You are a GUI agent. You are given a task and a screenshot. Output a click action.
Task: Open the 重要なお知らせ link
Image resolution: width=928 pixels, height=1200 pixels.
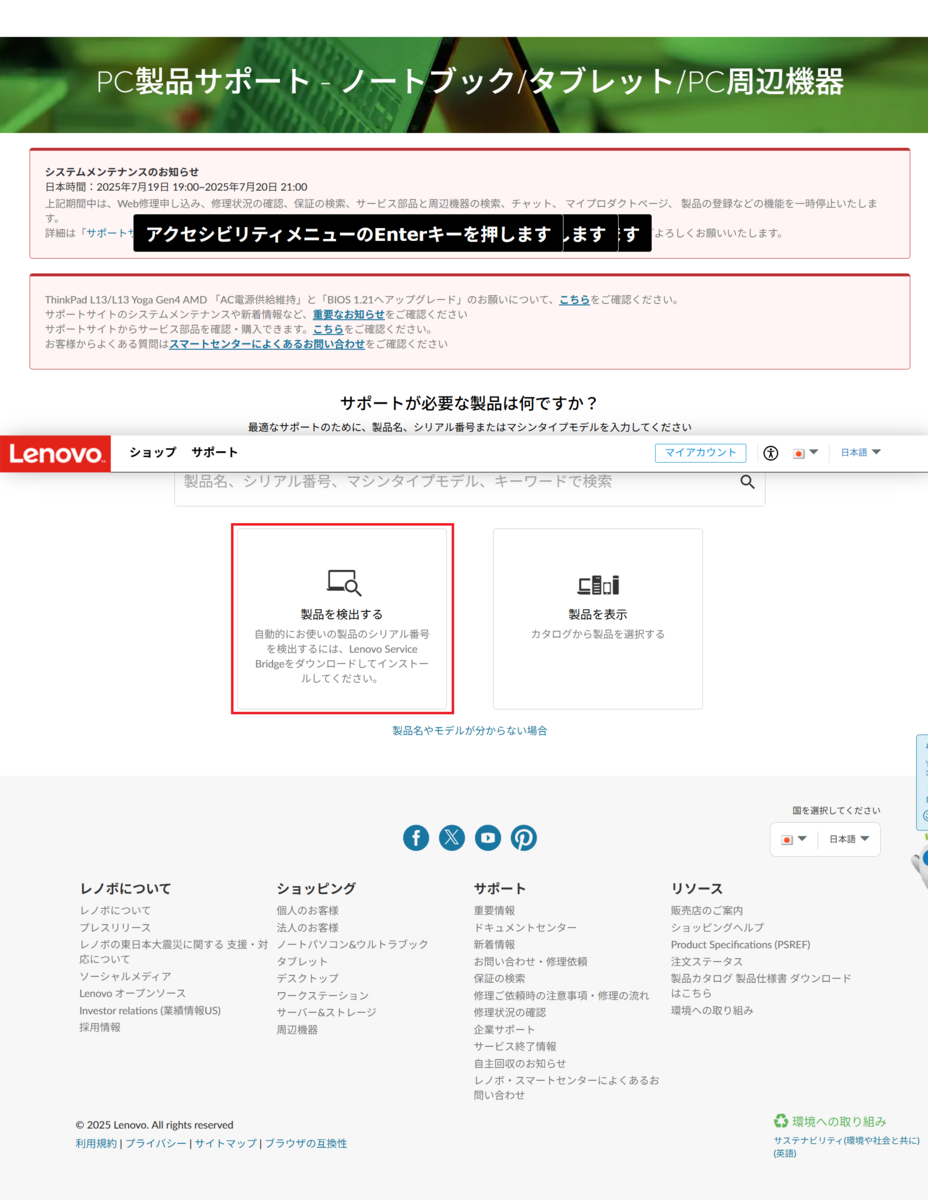(348, 314)
